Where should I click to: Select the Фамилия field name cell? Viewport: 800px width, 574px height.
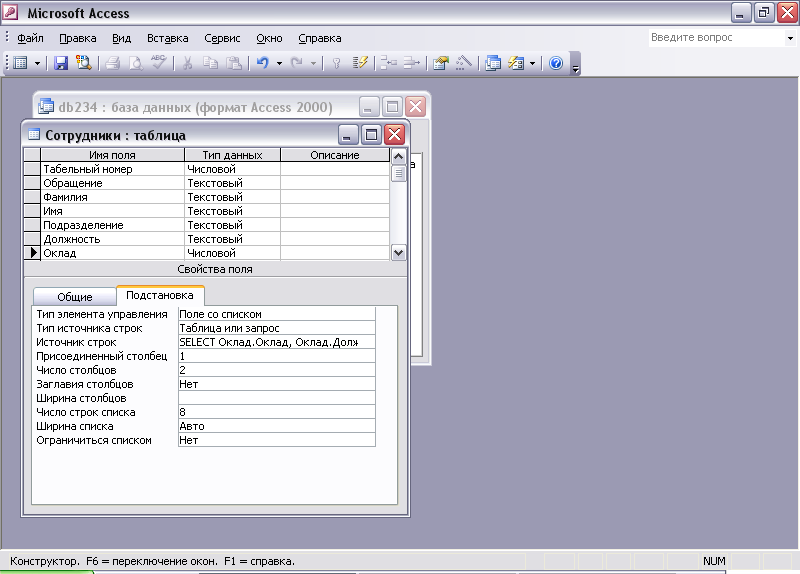[x=112, y=197]
